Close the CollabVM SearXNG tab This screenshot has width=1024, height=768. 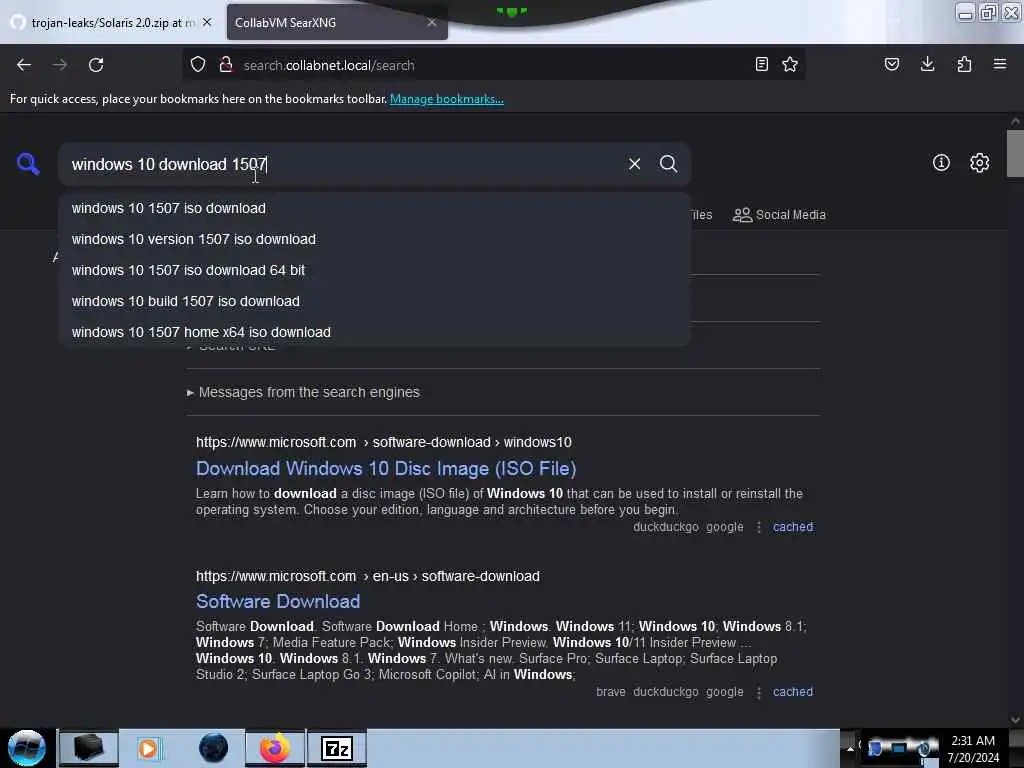coord(432,22)
